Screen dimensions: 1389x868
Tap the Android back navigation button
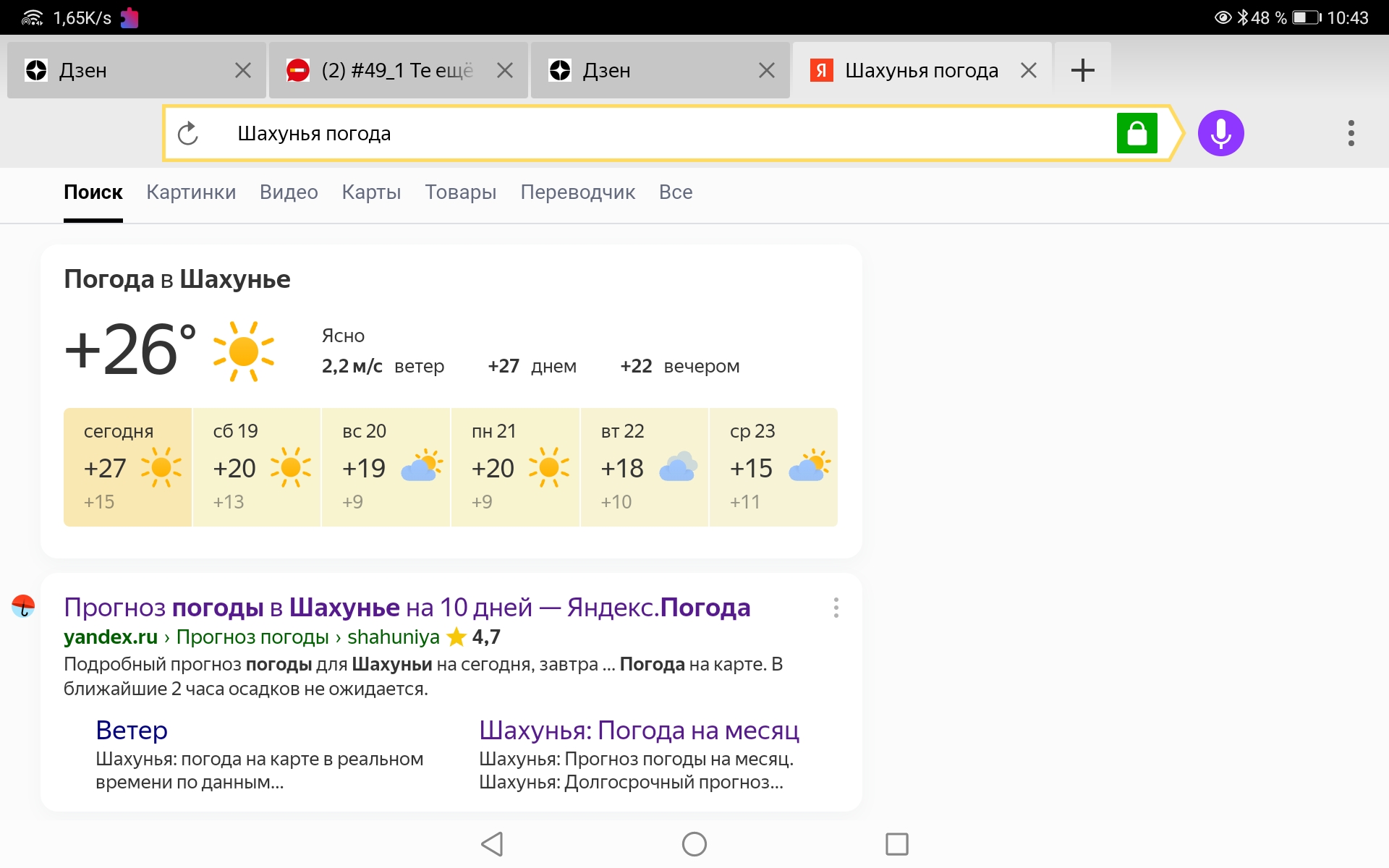click(492, 843)
